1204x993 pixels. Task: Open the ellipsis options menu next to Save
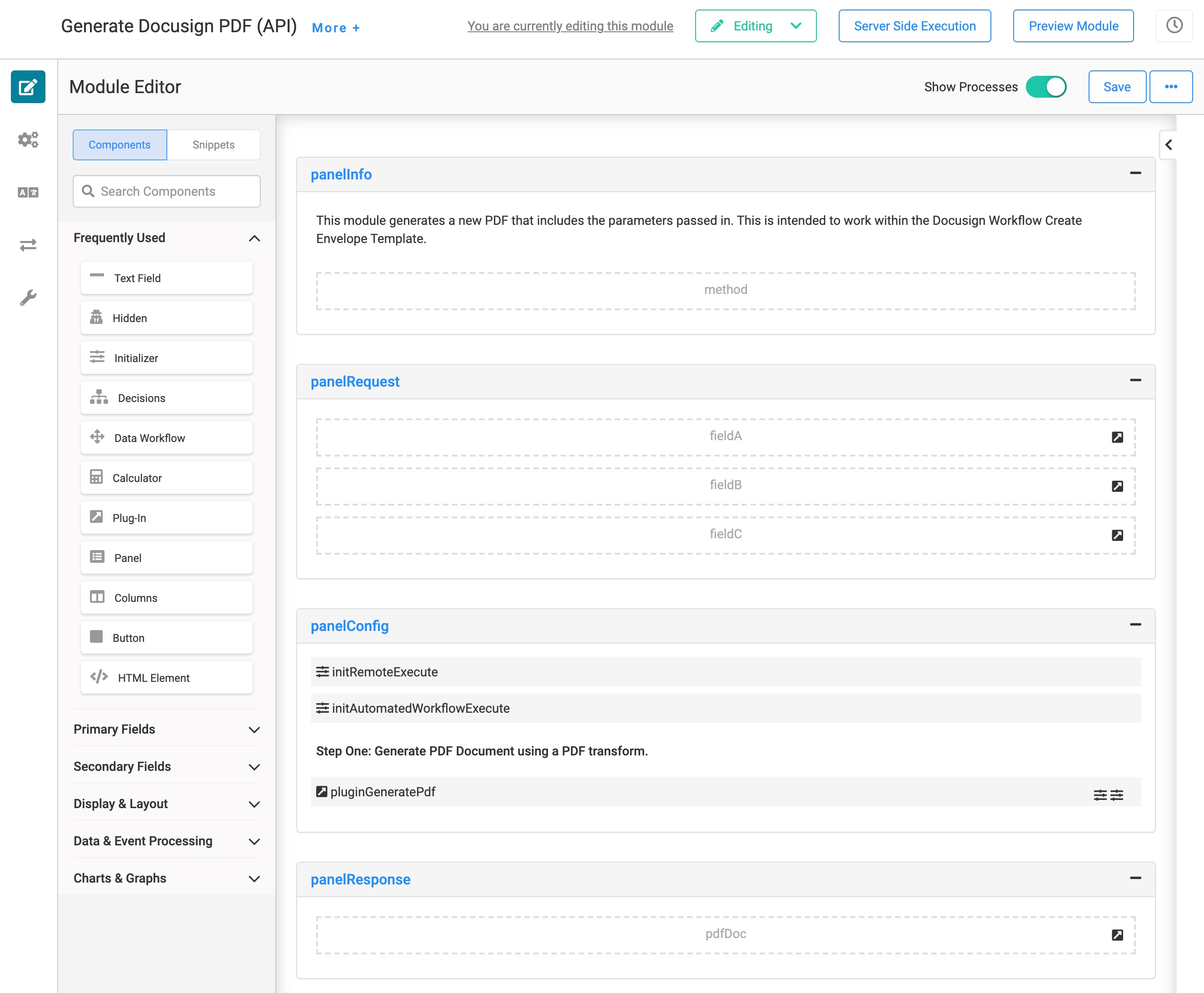[x=1171, y=87]
